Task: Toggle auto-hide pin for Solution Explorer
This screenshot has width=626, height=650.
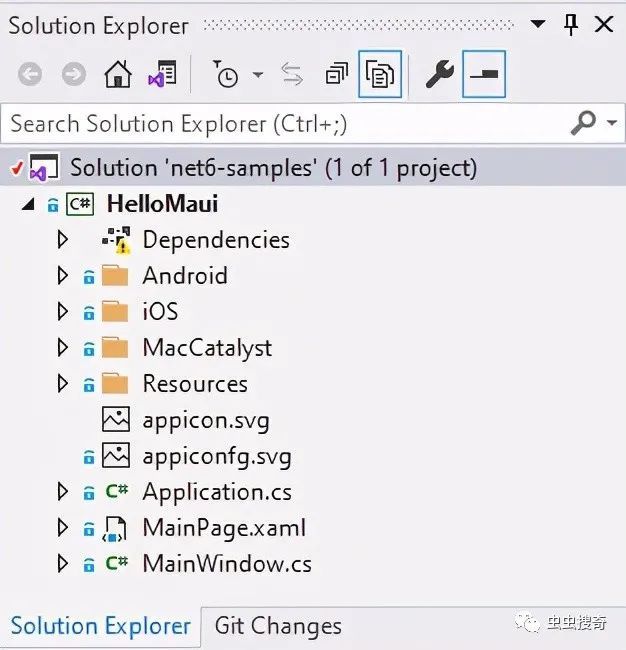Action: [571, 25]
